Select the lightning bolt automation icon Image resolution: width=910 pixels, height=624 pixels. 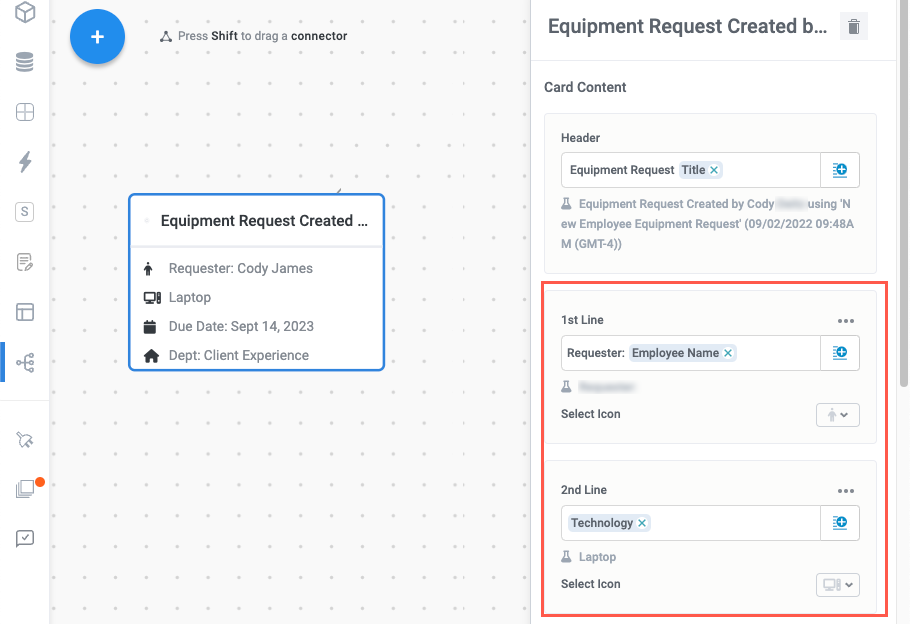coord(22,161)
